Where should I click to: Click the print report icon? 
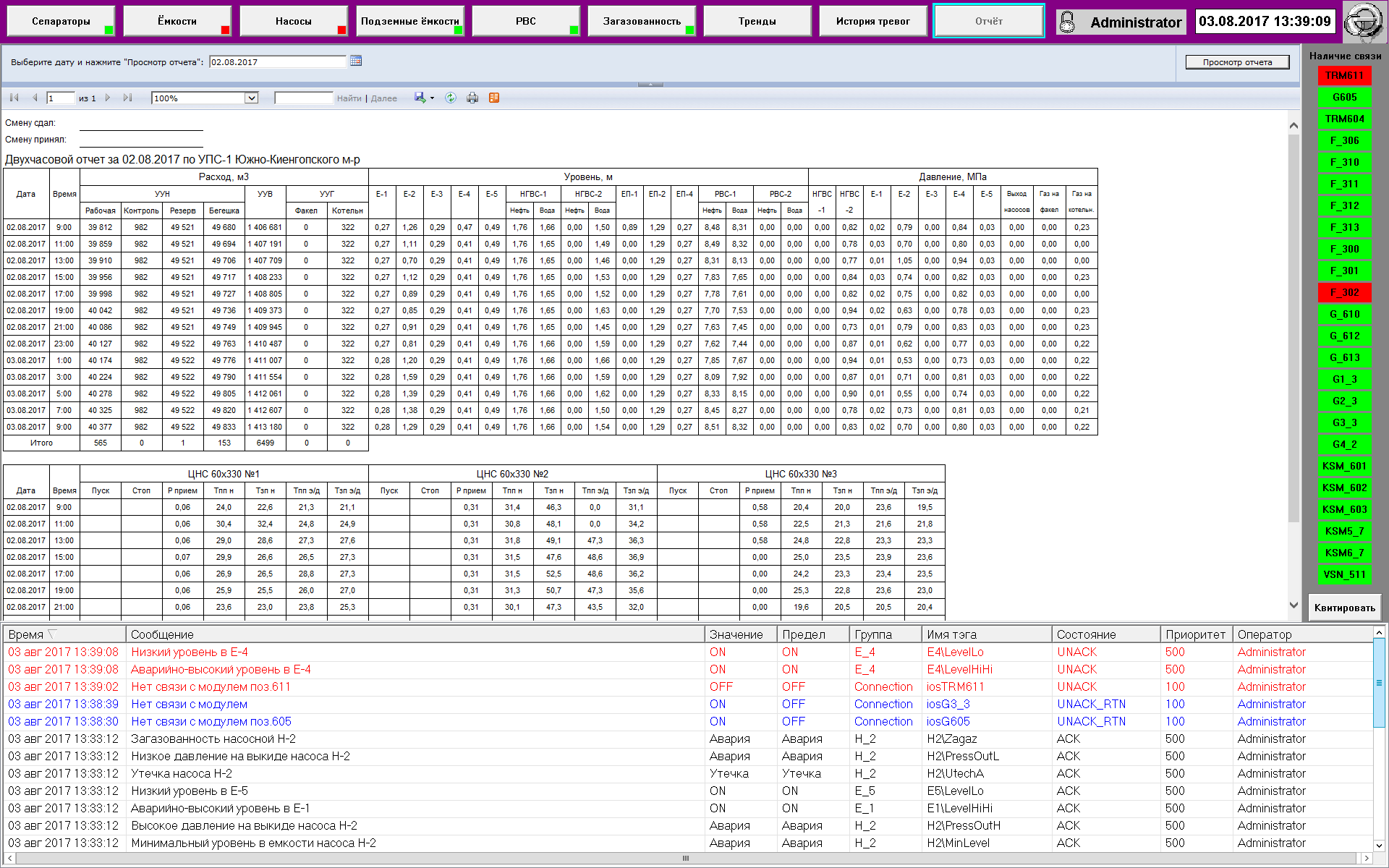472,98
